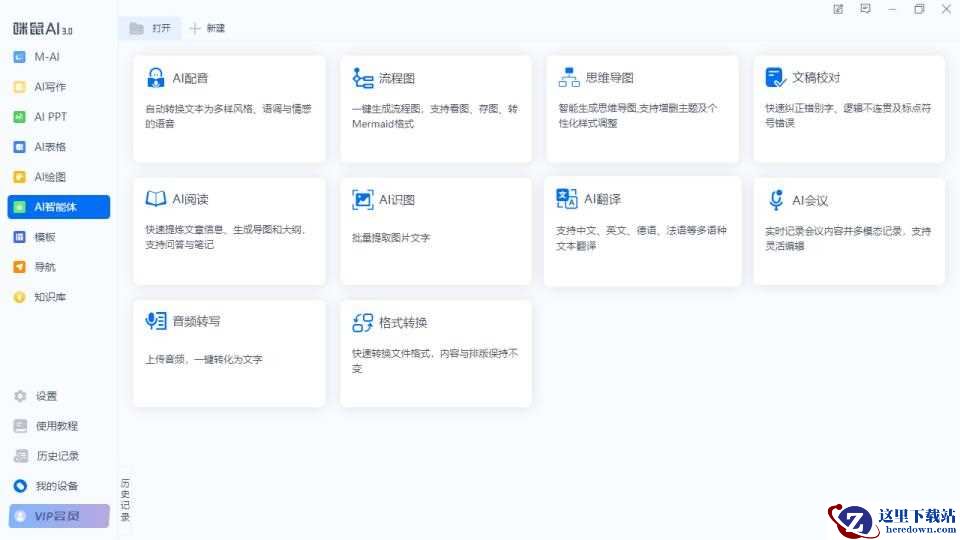The image size is (960, 540).
Task: Open the 使用教程 icon
Action: (20, 426)
